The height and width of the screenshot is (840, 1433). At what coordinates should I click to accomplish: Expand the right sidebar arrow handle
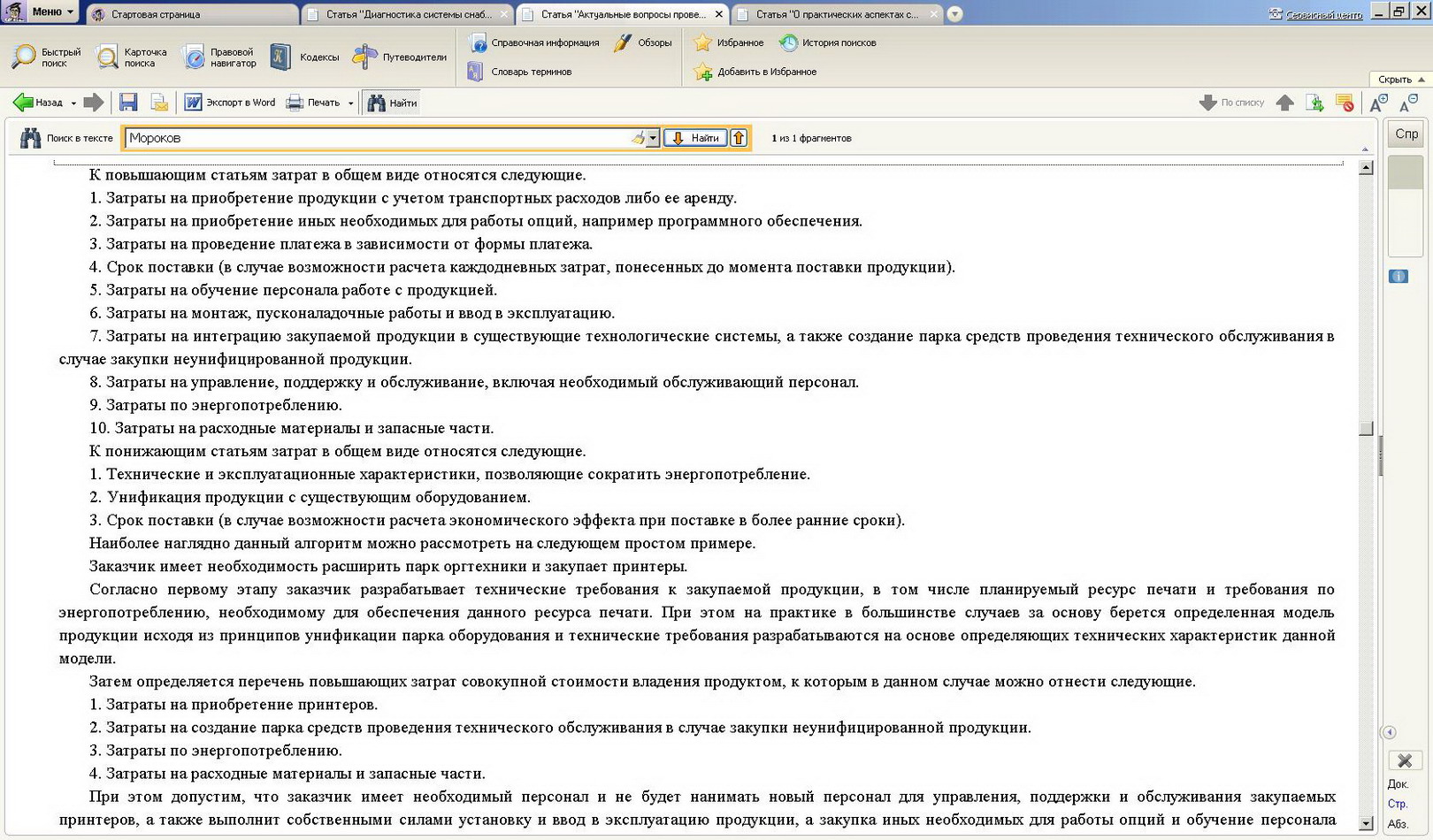point(1389,732)
